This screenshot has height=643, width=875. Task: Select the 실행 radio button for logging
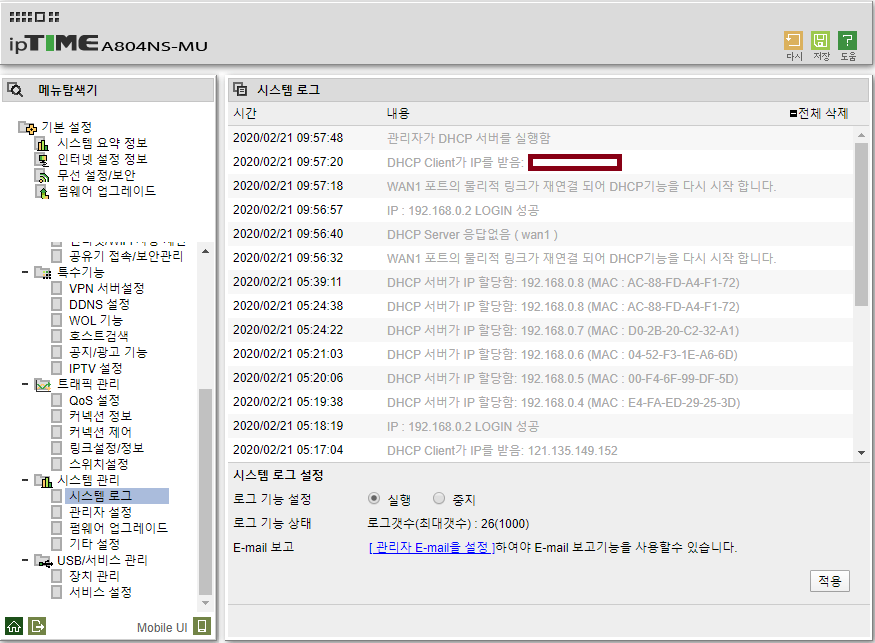374,498
